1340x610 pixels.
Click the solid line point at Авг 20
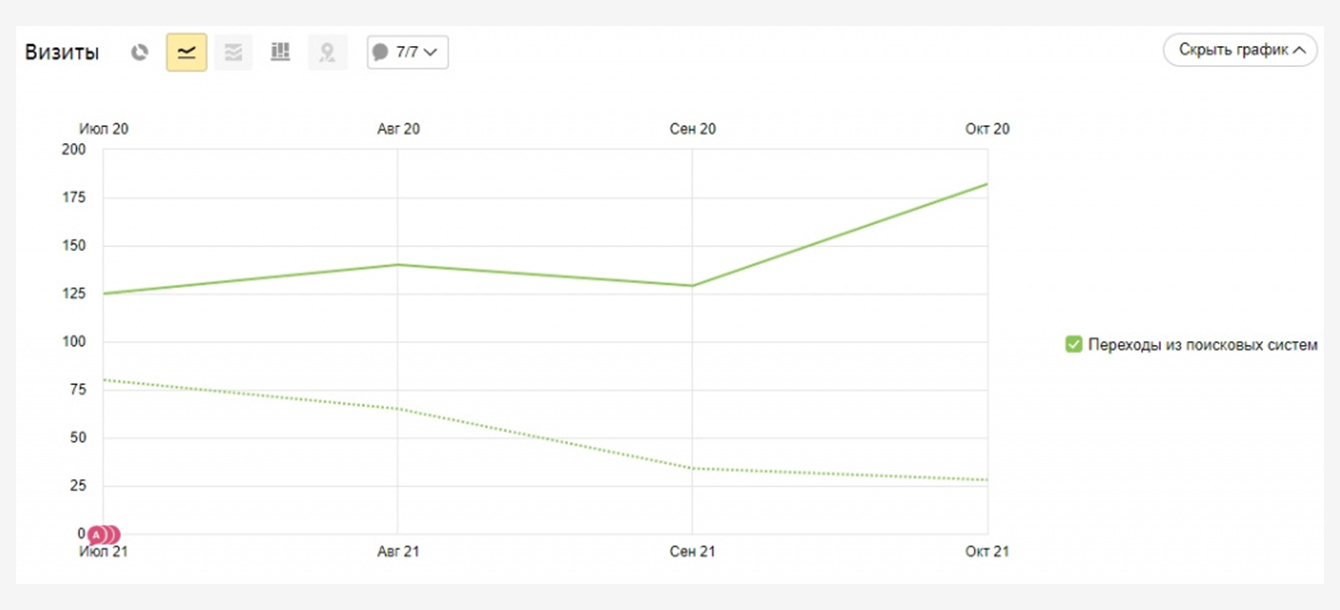point(398,265)
